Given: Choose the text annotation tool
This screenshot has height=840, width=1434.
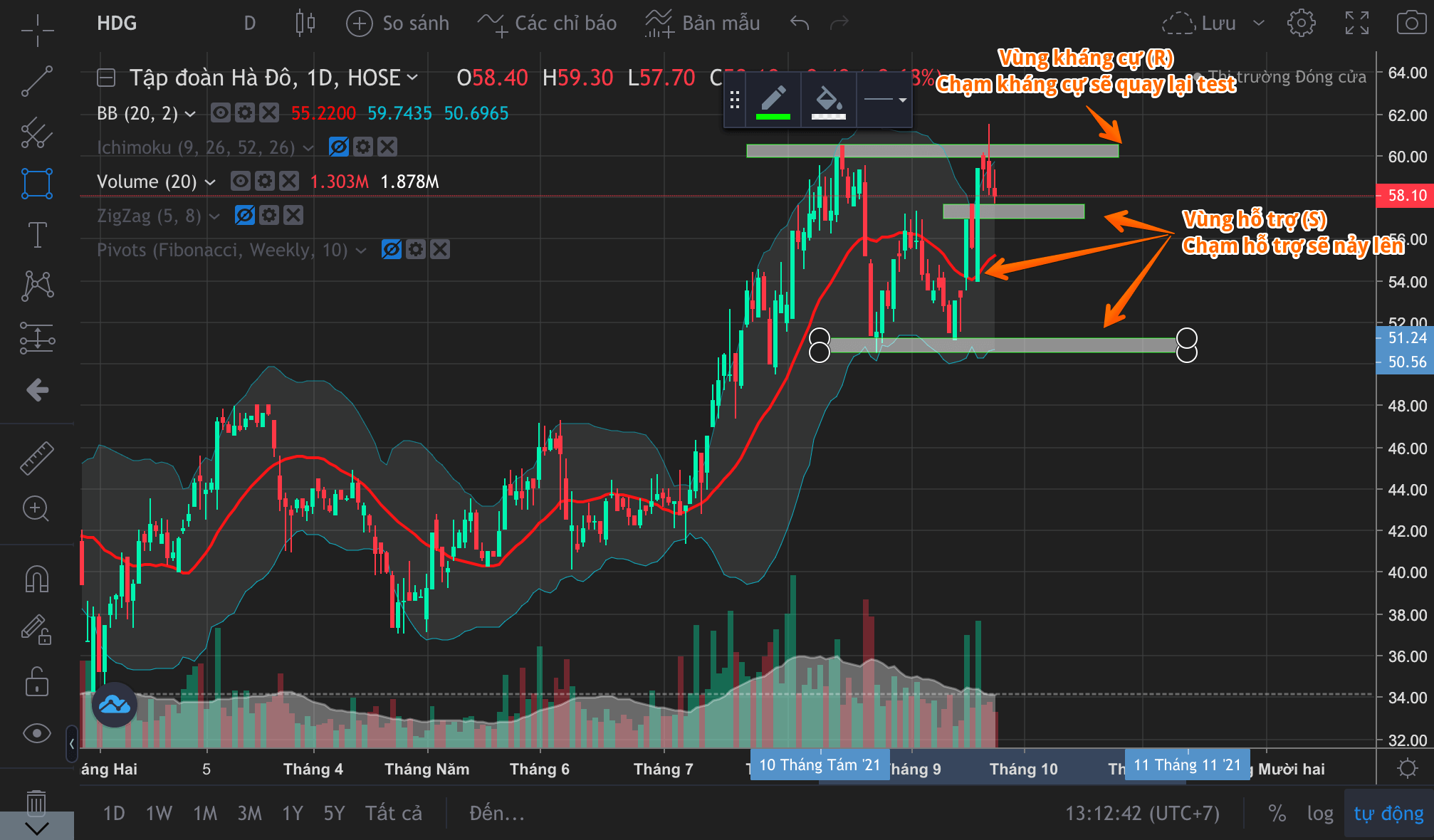Looking at the screenshot, I should coord(37,234).
